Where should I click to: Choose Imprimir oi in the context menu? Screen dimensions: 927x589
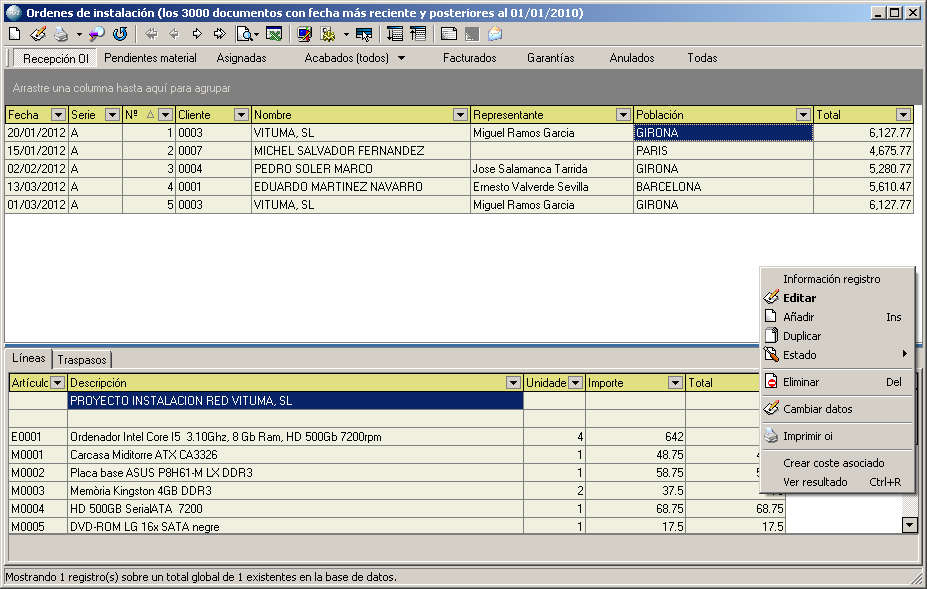[x=837, y=436]
